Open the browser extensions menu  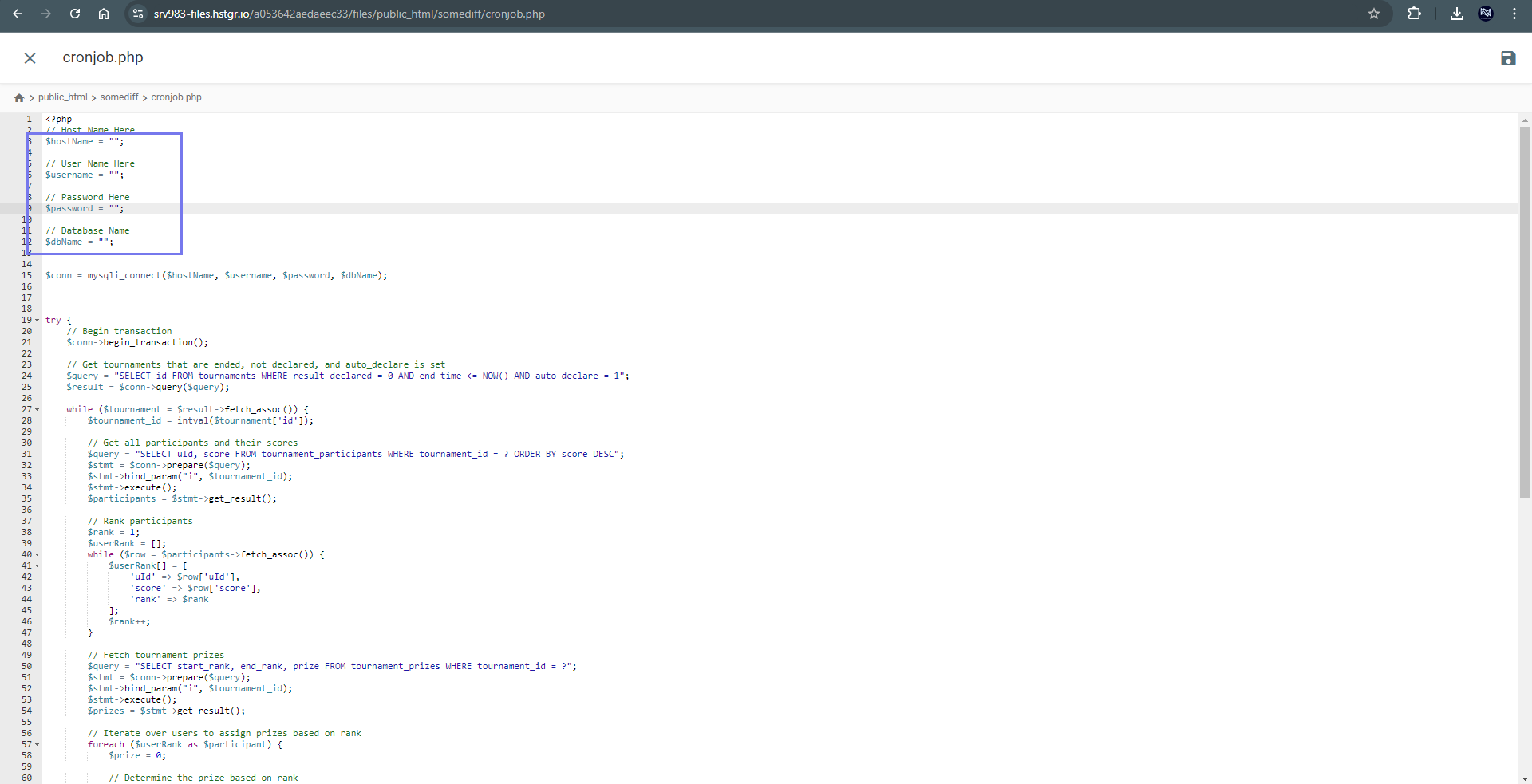pos(1414,14)
